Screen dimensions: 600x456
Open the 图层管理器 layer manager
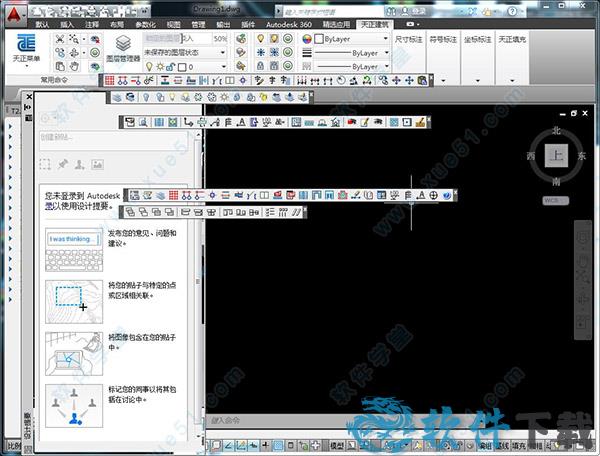123,49
